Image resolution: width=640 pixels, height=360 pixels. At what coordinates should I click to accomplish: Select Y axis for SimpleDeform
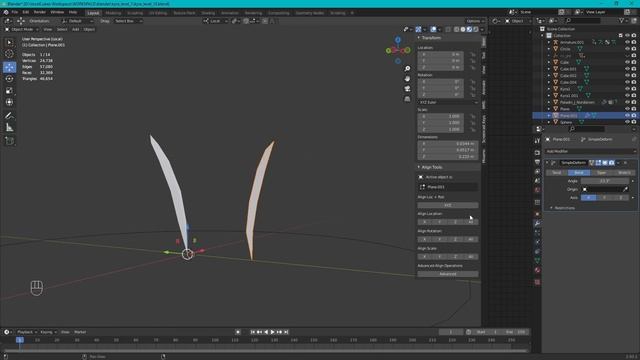(604, 198)
